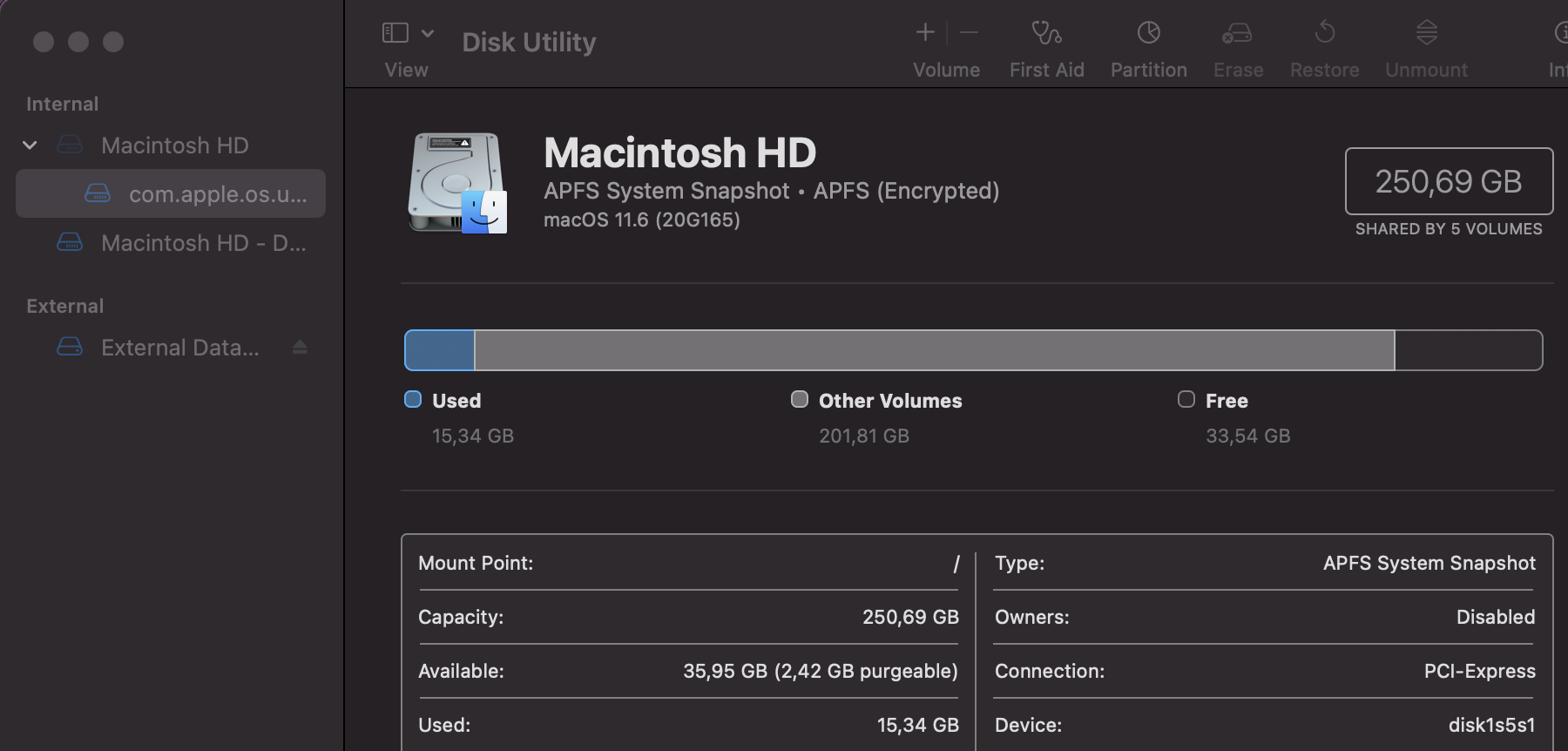Click the Macintosh HD sidebar disk icon
Viewport: 1568px width, 751px height.
point(70,145)
